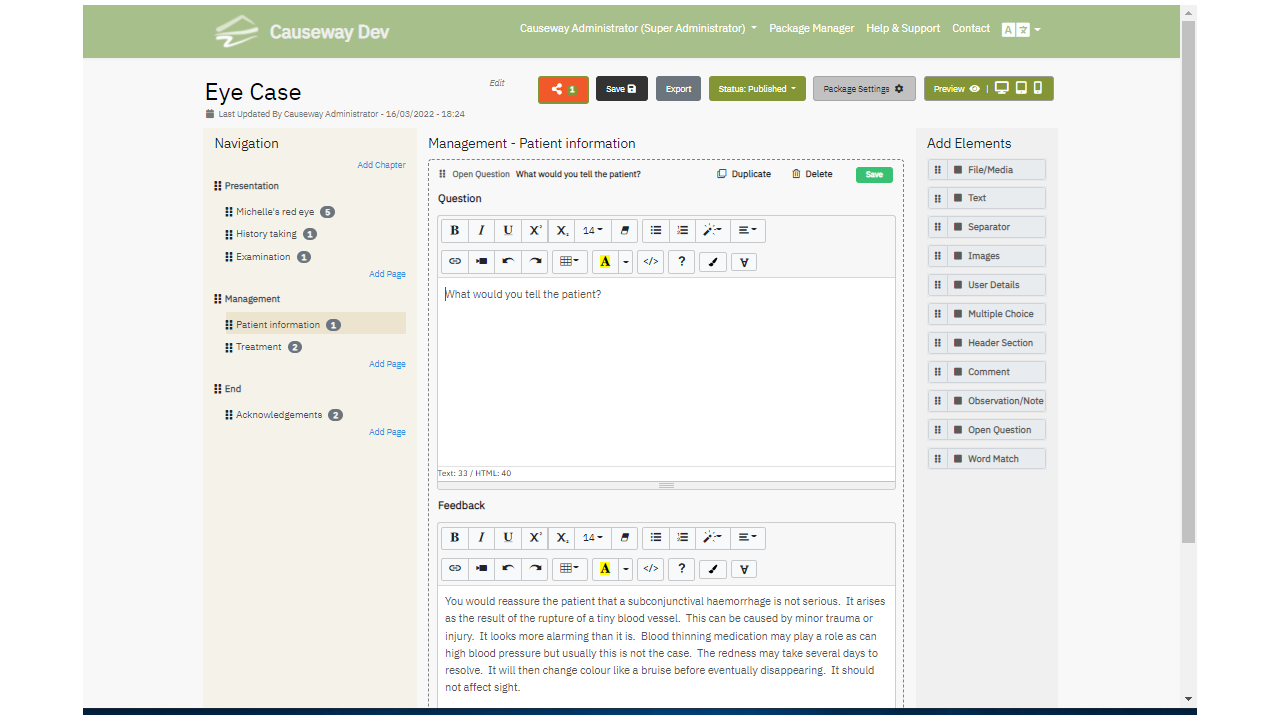Click the orange share button
This screenshot has height=720, width=1280.
pyautogui.click(x=563, y=89)
